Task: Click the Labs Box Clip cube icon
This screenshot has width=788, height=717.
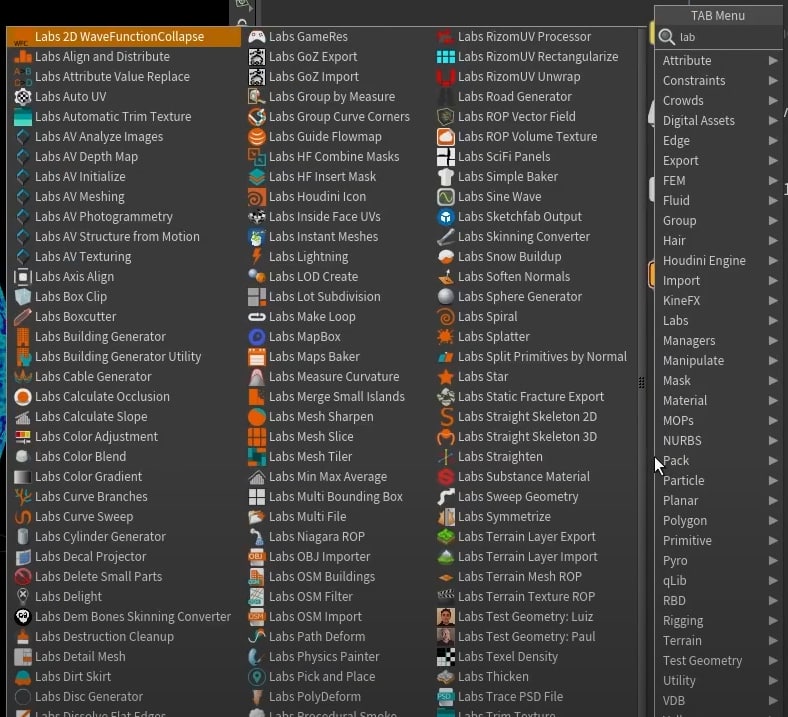Action: pyautogui.click(x=23, y=296)
